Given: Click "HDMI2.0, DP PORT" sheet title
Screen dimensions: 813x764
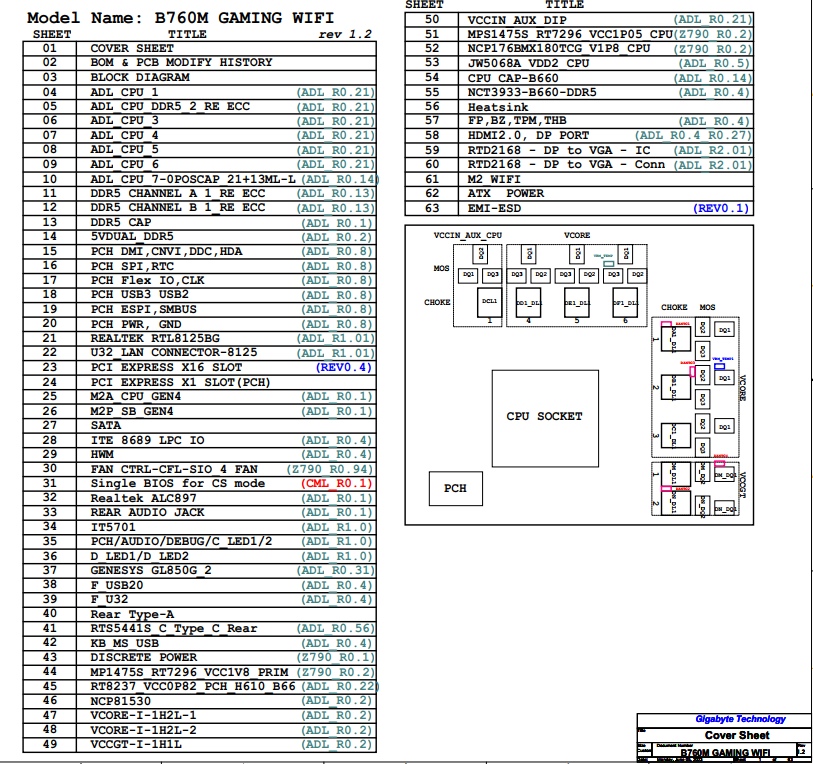Looking at the screenshot, I should [x=528, y=135].
